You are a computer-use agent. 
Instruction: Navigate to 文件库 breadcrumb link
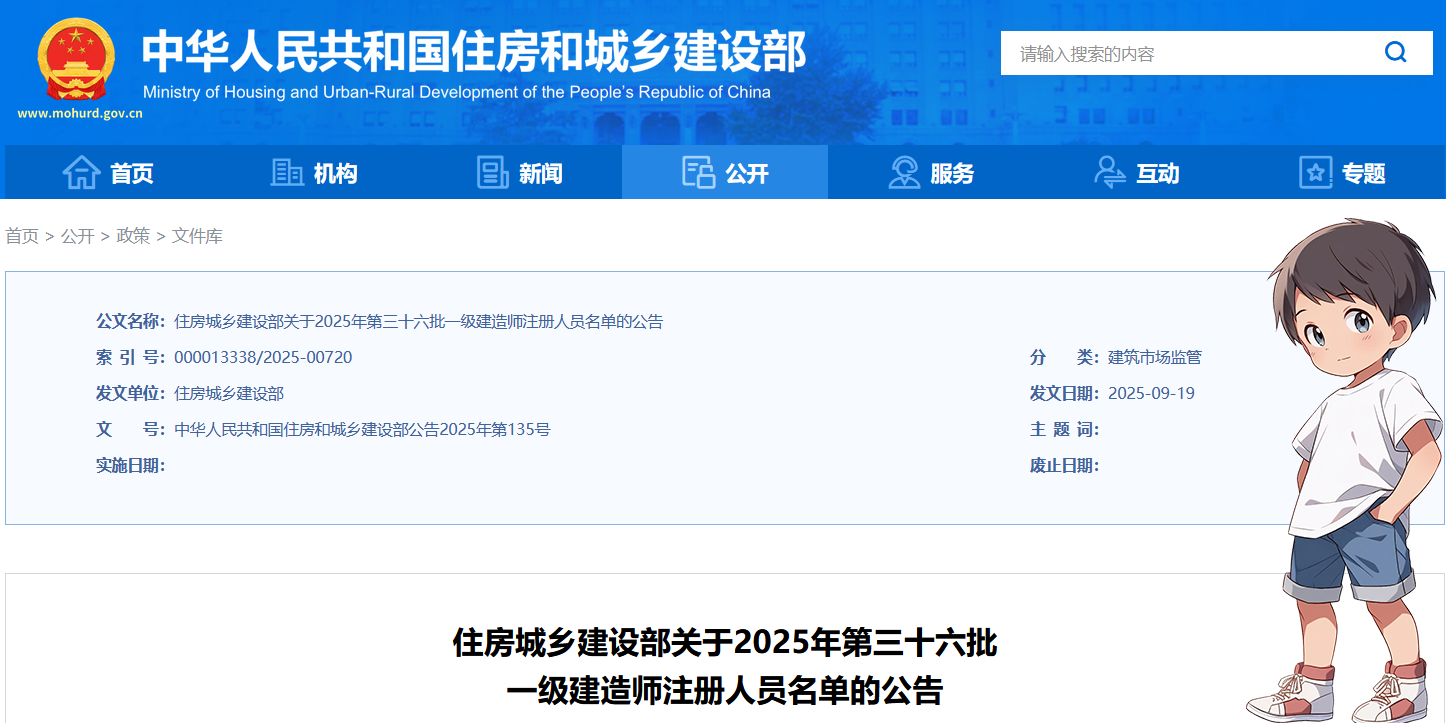[x=197, y=236]
